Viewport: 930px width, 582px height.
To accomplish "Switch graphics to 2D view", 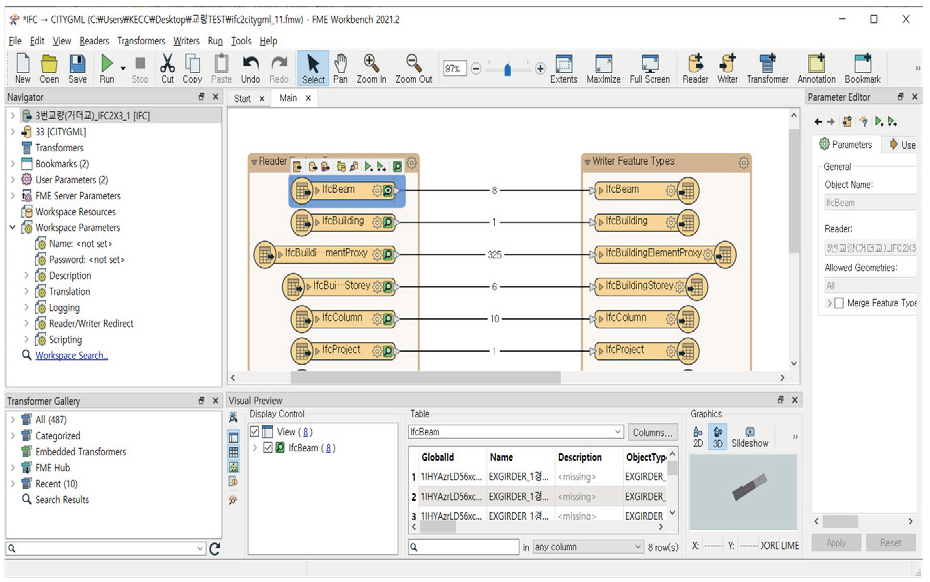I will tap(698, 437).
